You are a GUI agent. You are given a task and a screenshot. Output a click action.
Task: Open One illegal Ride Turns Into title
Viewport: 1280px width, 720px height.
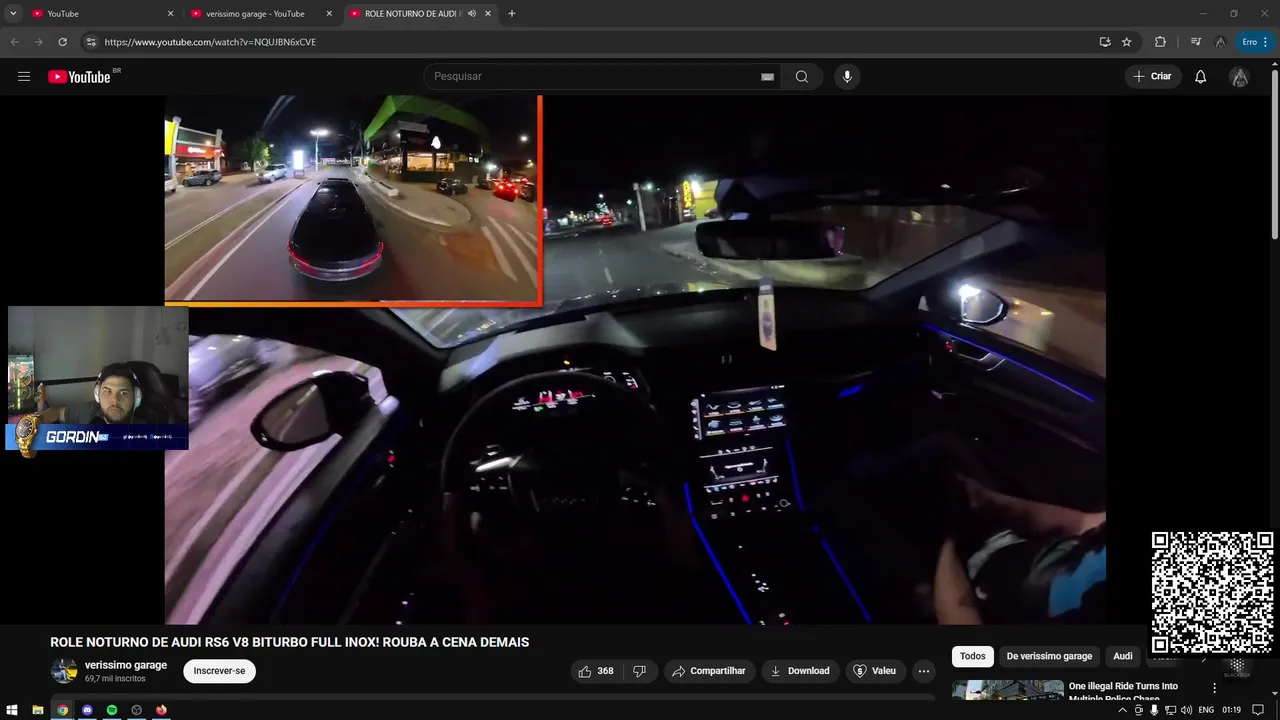tap(1123, 686)
